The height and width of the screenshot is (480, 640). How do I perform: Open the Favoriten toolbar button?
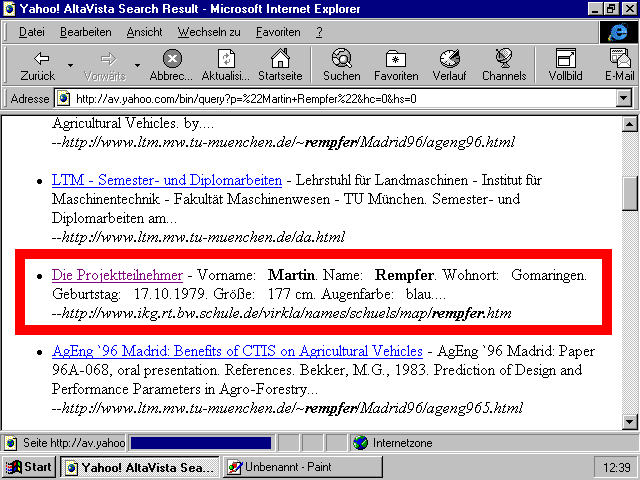point(396,65)
